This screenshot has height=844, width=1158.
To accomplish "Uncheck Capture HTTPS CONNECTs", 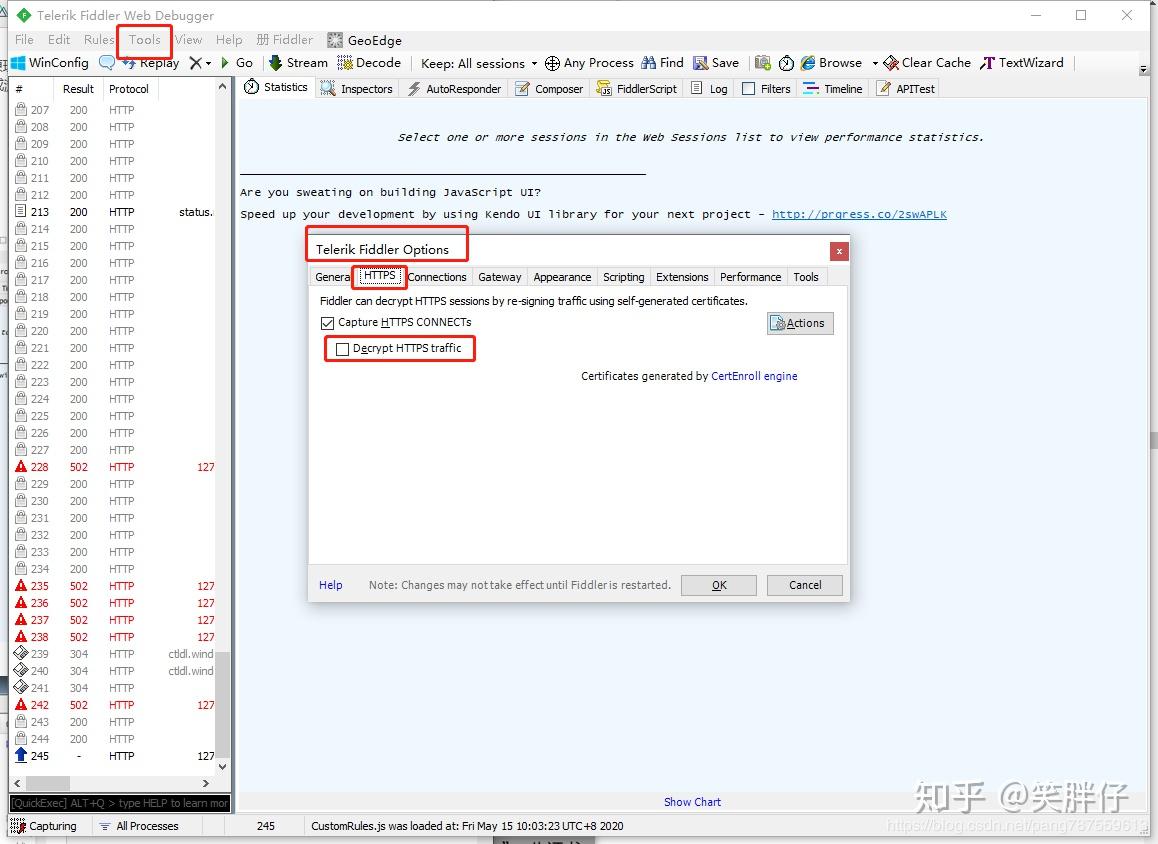I will click(x=326, y=322).
